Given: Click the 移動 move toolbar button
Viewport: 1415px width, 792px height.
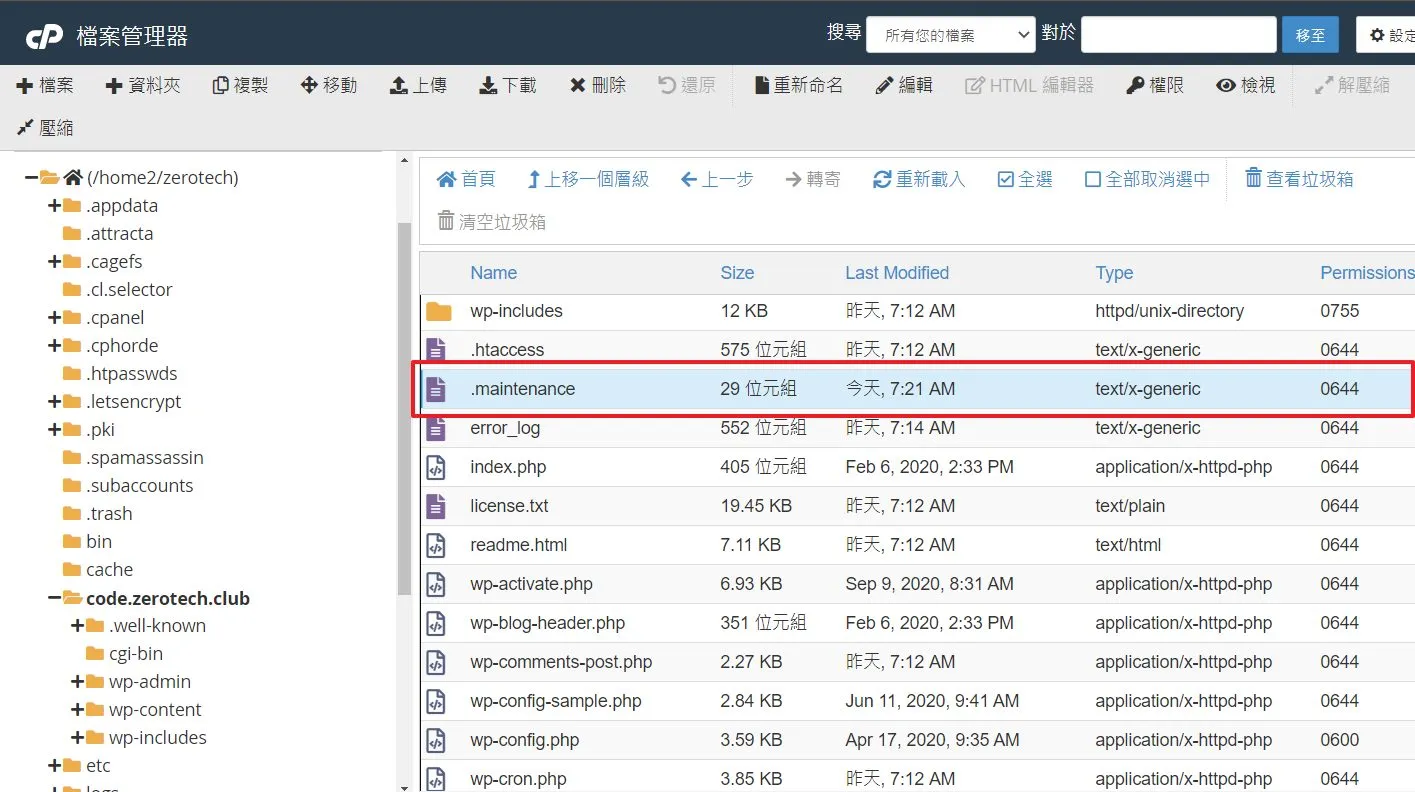Looking at the screenshot, I should point(329,86).
